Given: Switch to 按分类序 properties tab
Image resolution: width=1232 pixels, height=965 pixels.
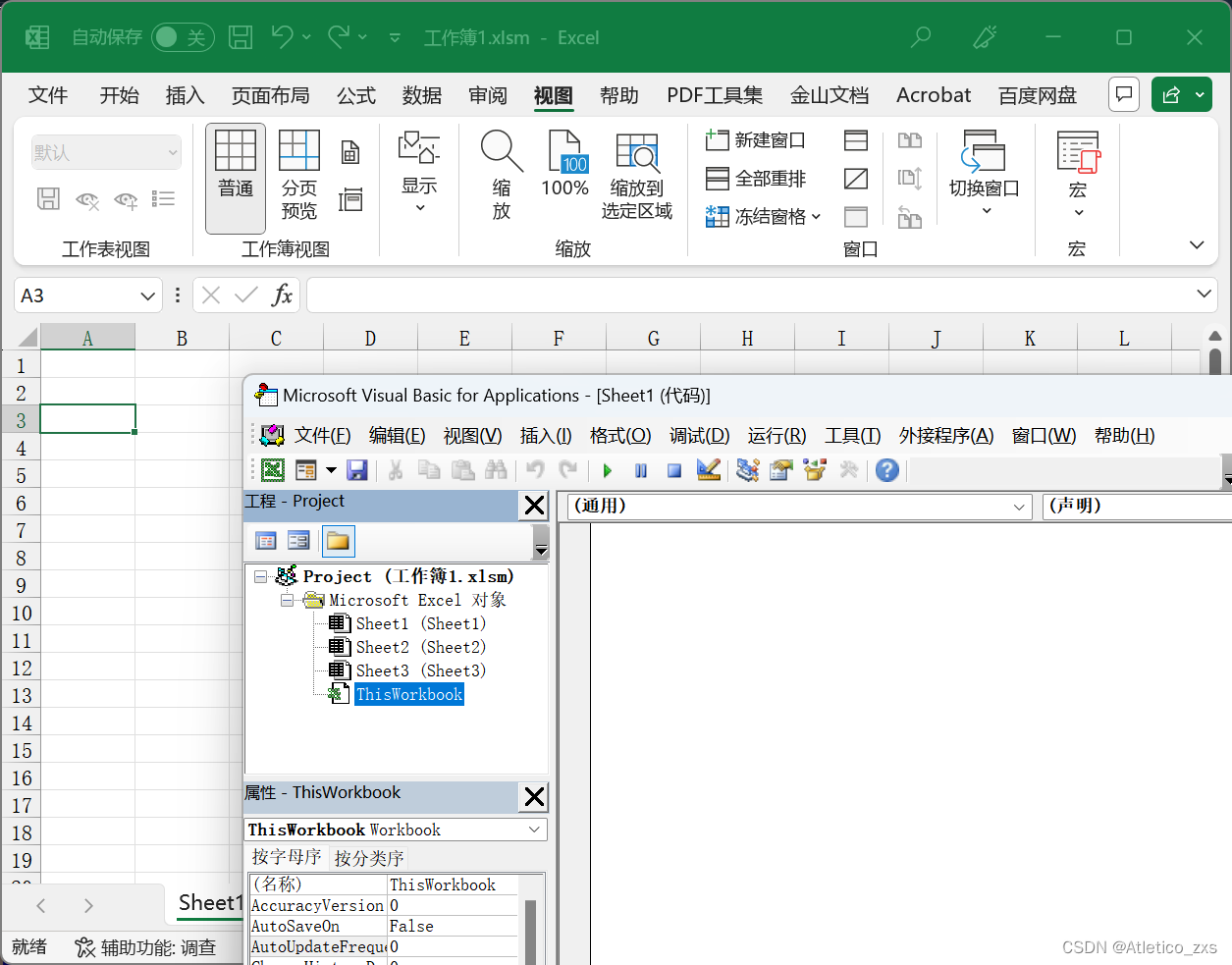Looking at the screenshot, I should [x=369, y=858].
